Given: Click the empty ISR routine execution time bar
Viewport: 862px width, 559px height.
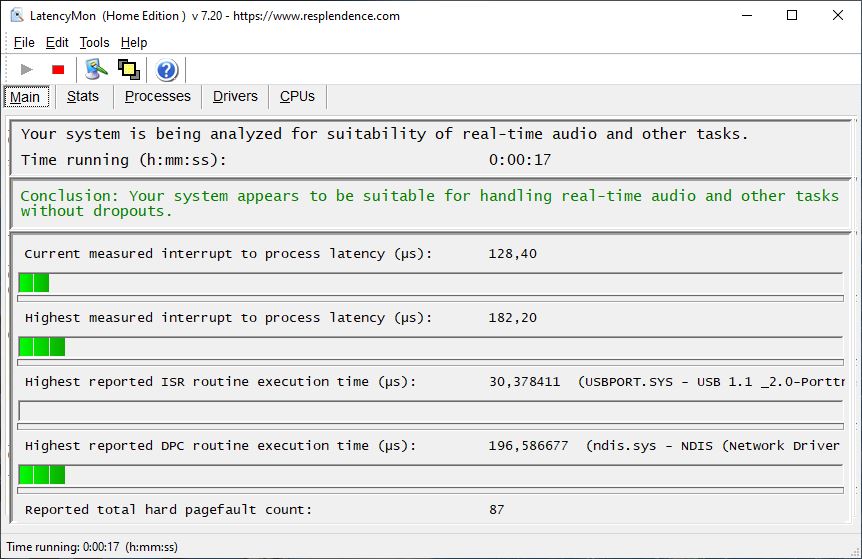Looking at the screenshot, I should (x=430, y=411).
